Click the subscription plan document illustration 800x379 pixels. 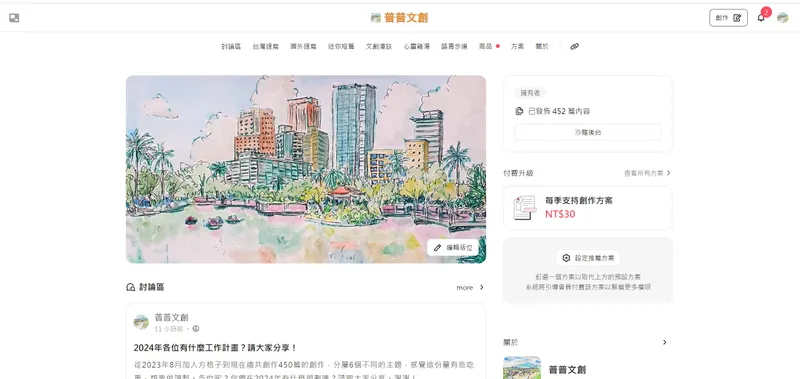pyautogui.click(x=524, y=208)
